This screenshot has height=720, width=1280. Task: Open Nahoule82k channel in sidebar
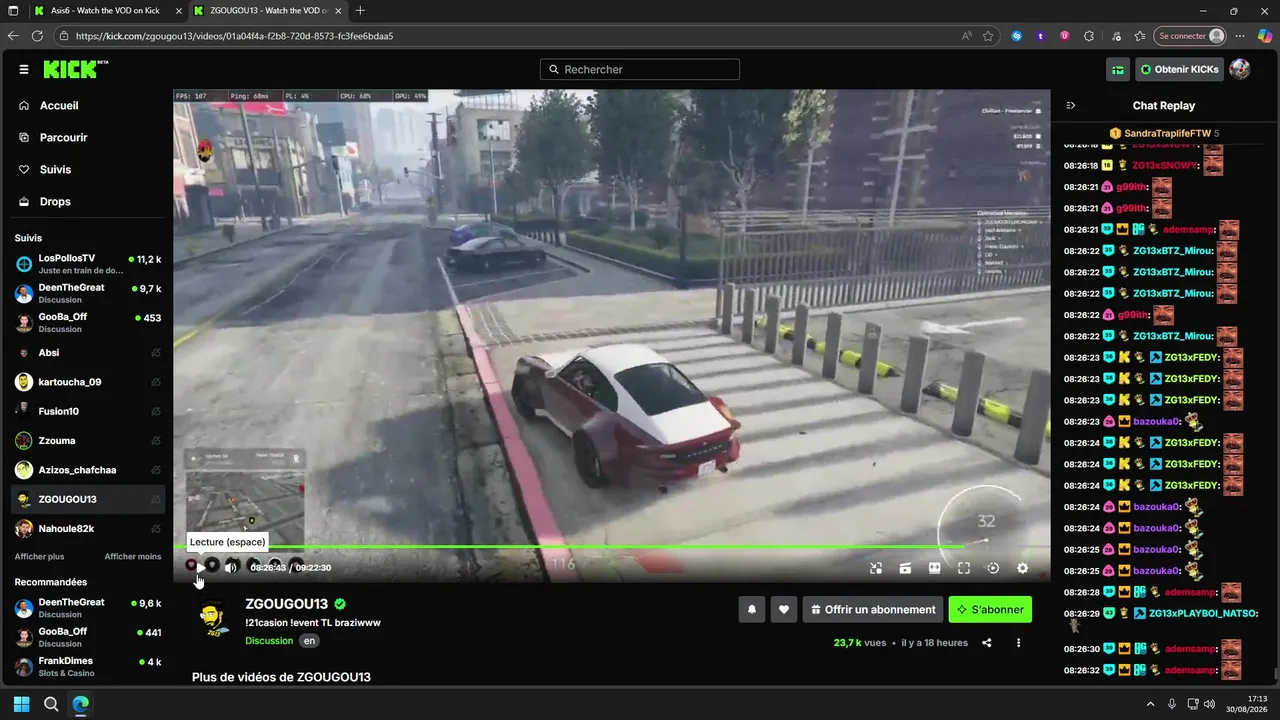tap(88, 529)
